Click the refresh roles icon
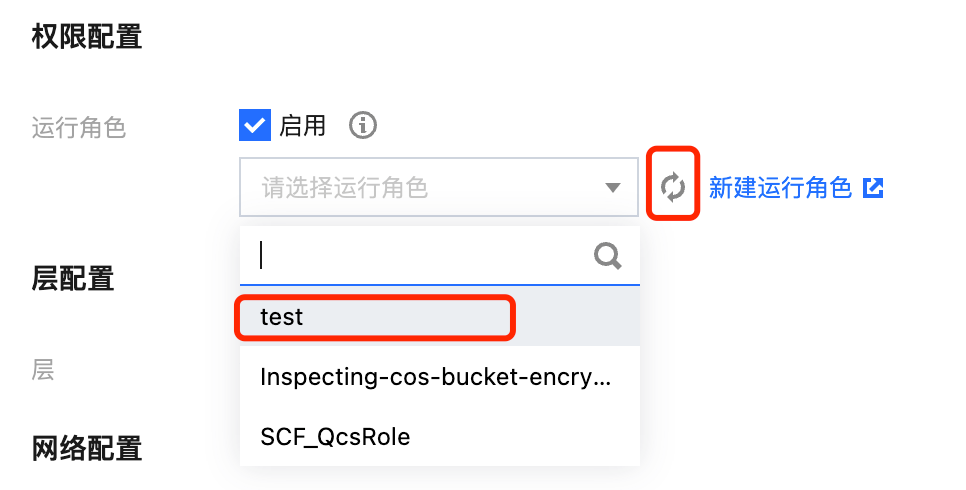The image size is (966, 490). click(x=674, y=186)
